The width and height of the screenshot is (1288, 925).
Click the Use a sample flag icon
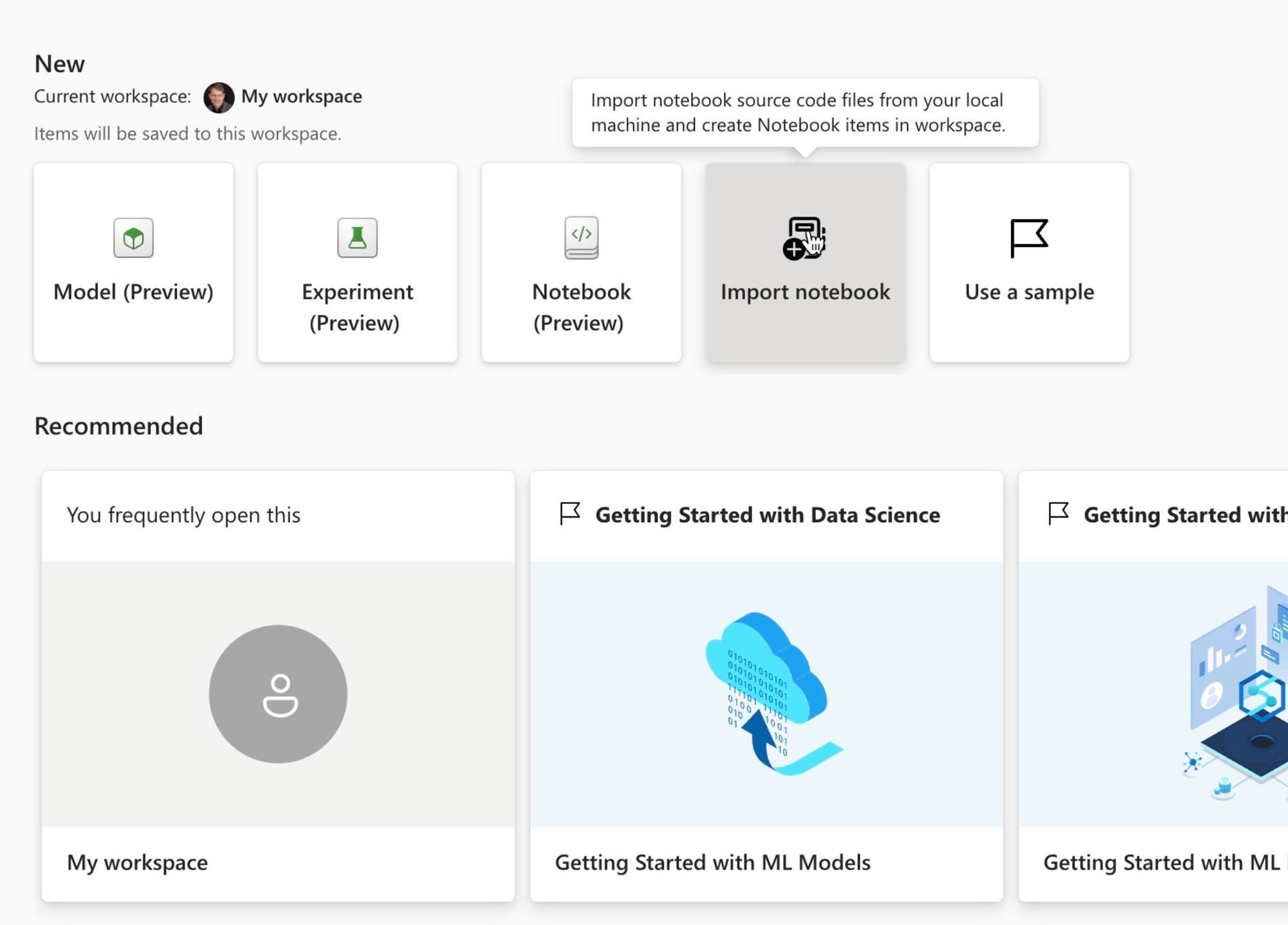1028,238
